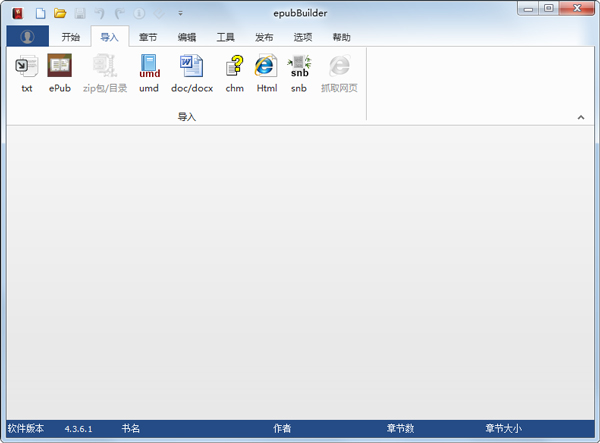This screenshot has width=600, height=443.
Task: Maximize the epubBuilder window
Action: click(549, 8)
